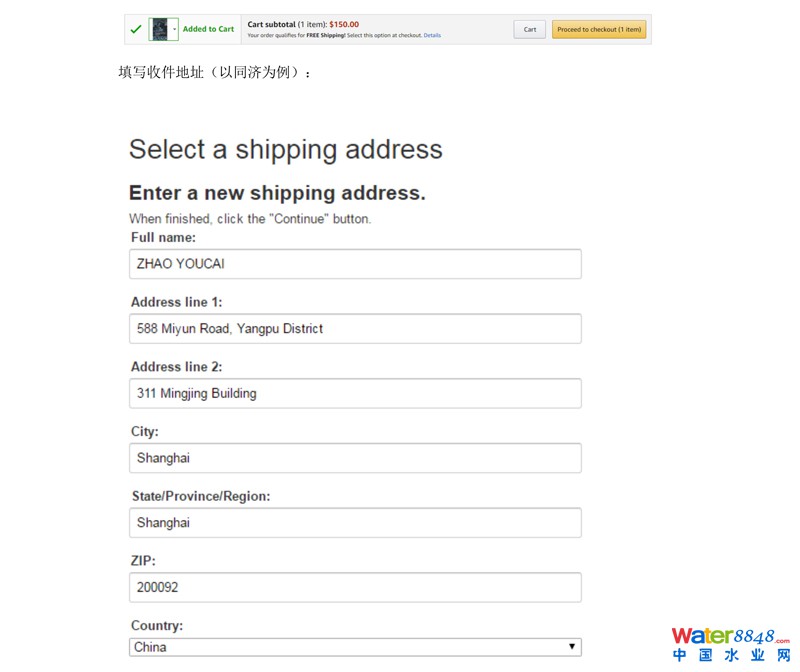Viewport: 800px width, 672px height.
Task: Open the free shipping Details link
Action: [x=432, y=36]
